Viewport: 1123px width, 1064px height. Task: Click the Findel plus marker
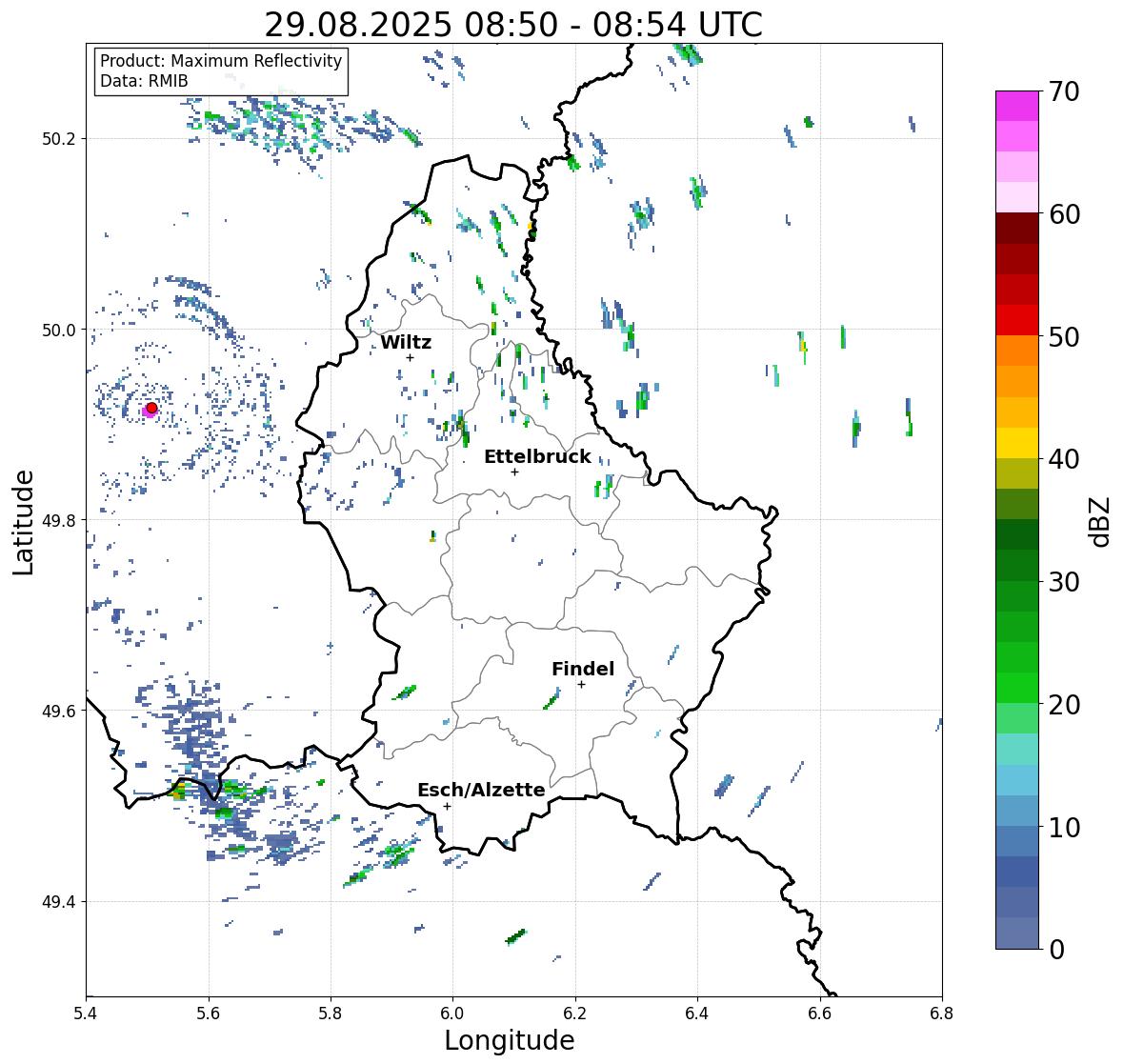[582, 685]
